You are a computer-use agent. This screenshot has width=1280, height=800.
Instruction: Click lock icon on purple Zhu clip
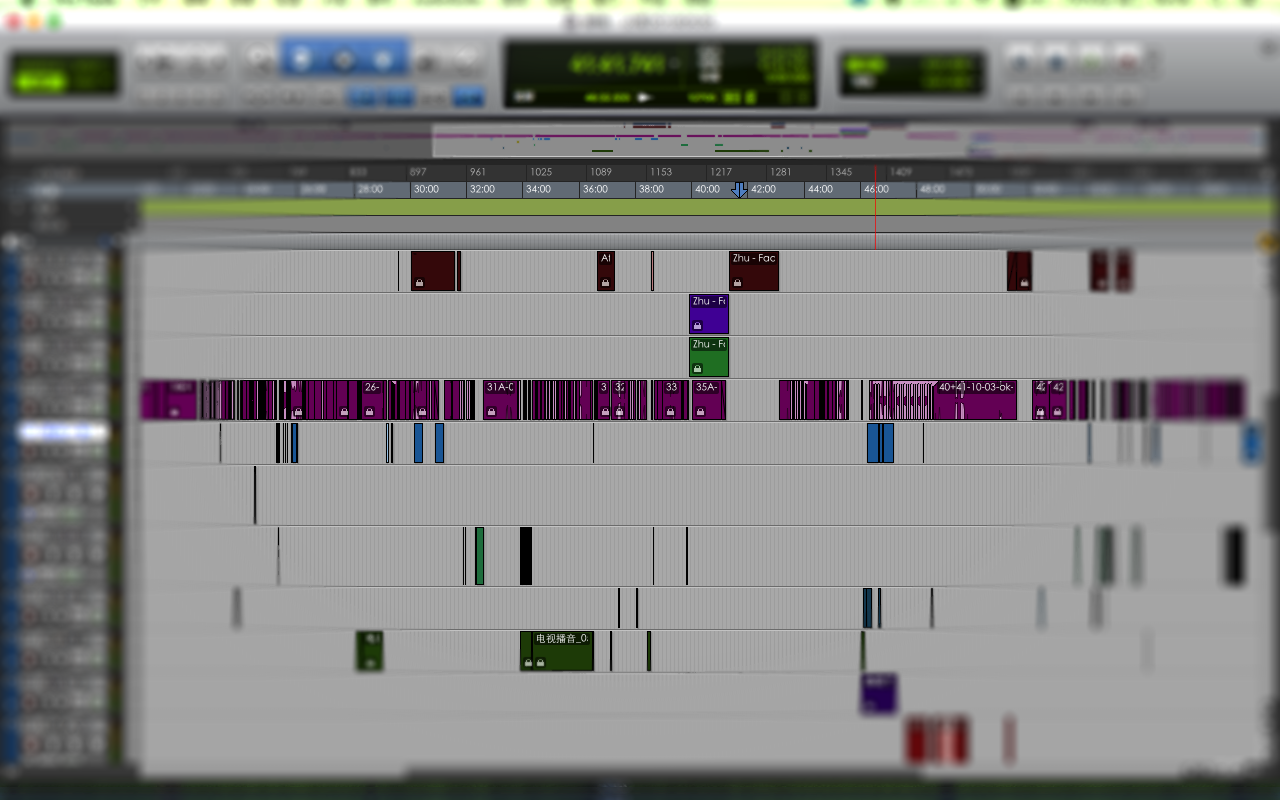[697, 326]
